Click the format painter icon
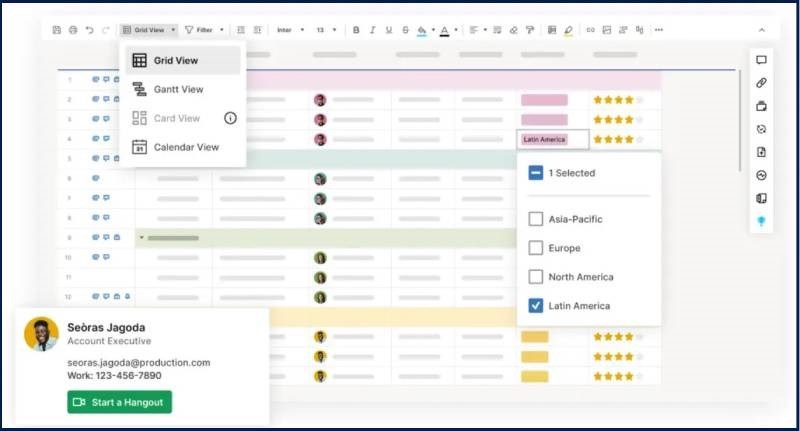 [530, 30]
